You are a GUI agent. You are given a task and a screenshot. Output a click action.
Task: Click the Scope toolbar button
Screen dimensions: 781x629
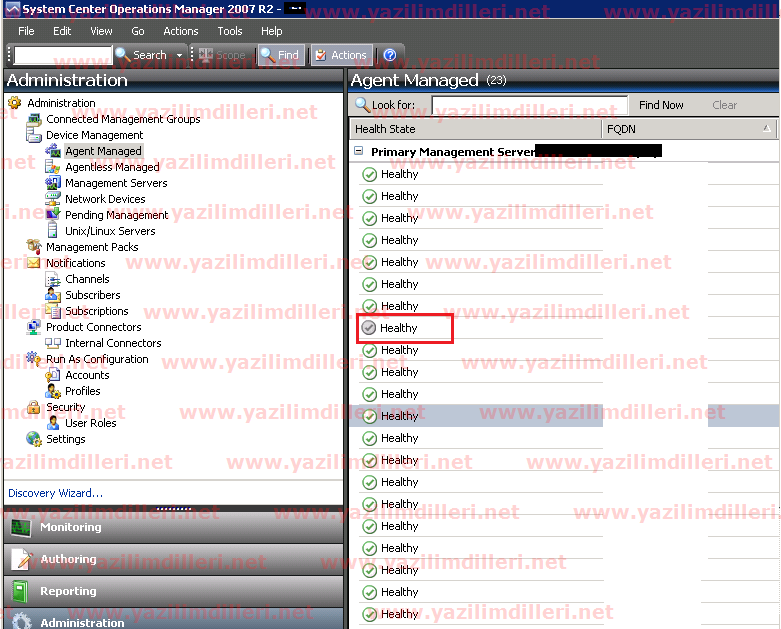(x=222, y=55)
